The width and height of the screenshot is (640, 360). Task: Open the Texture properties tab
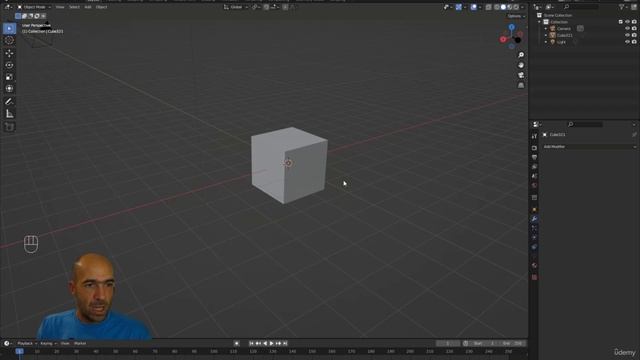point(534,278)
